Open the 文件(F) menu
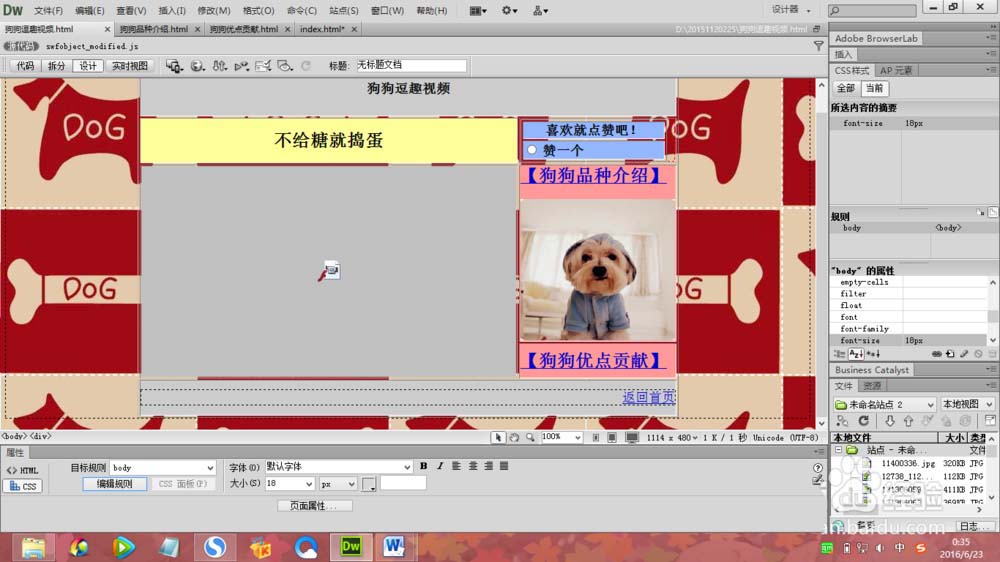The image size is (1000, 562). [48, 10]
